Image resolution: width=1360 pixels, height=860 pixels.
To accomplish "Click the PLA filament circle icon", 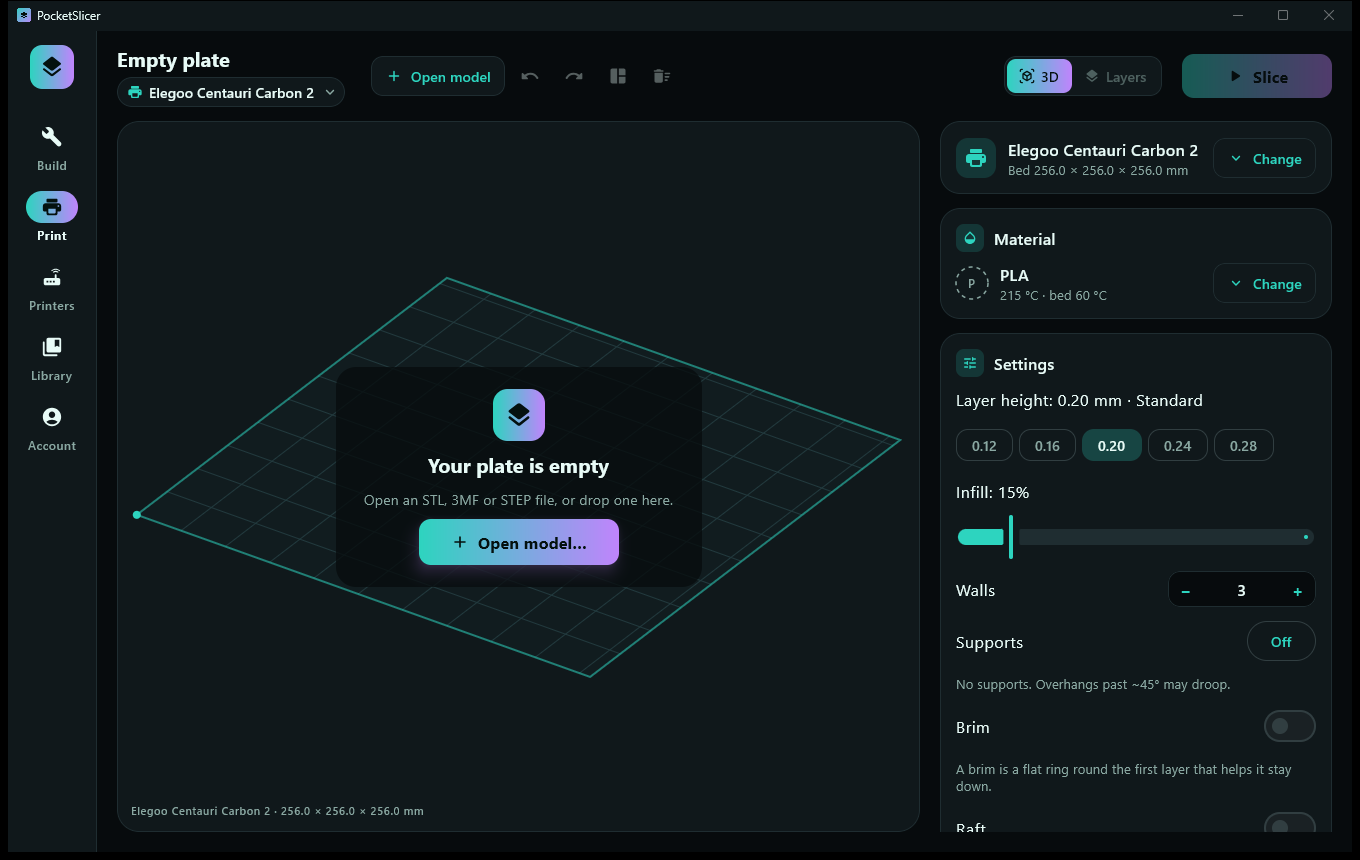I will (972, 283).
